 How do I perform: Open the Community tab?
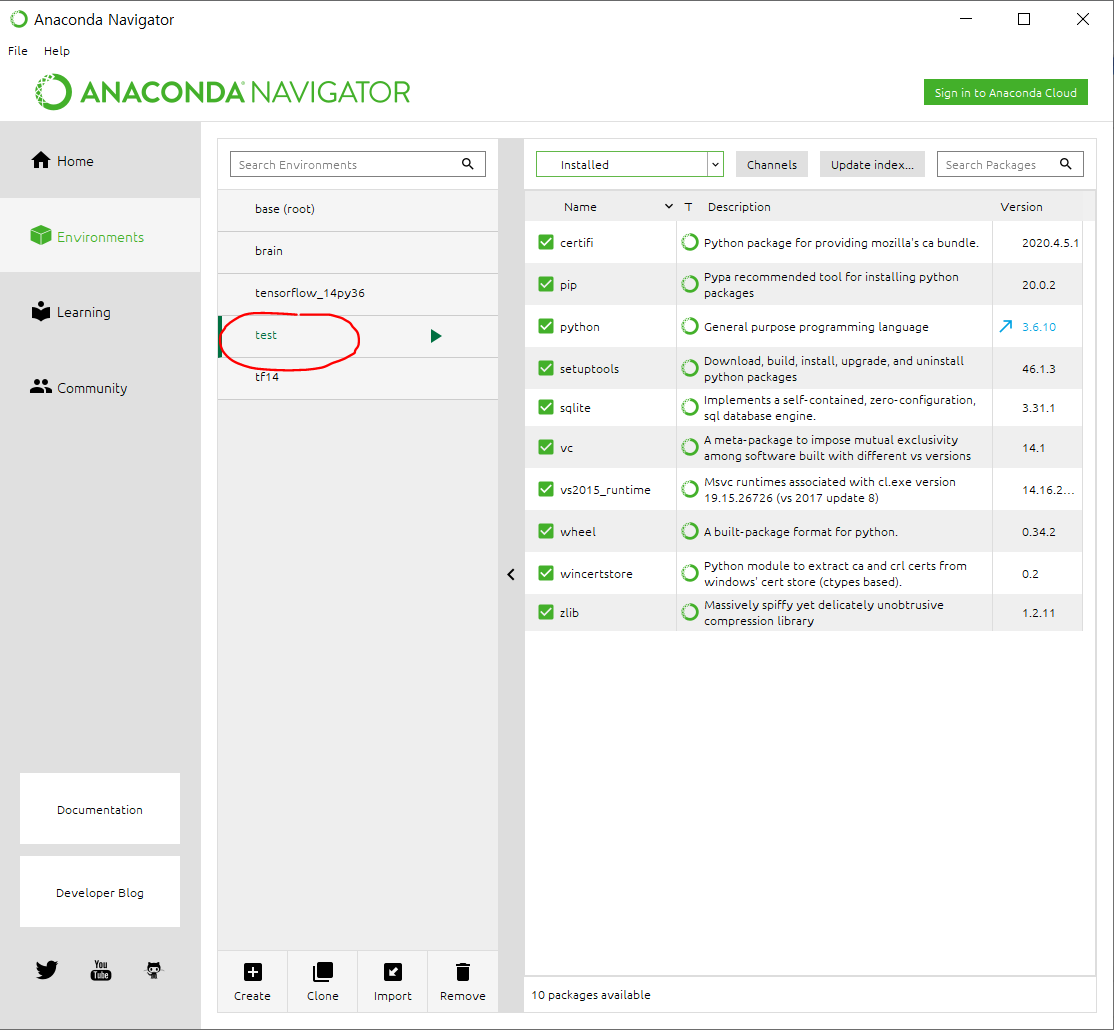click(99, 388)
